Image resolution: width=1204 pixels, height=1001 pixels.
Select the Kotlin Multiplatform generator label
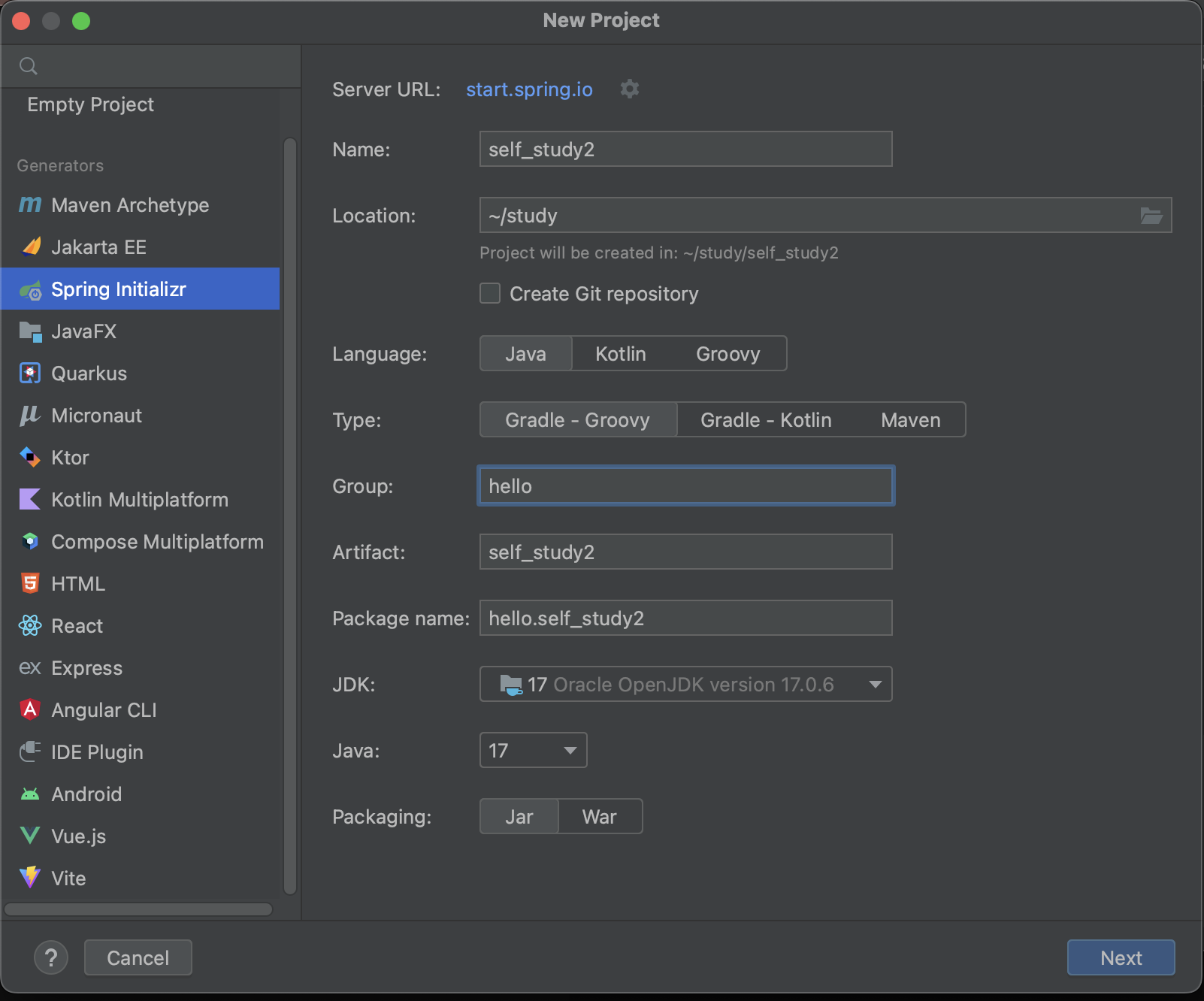[x=140, y=500]
